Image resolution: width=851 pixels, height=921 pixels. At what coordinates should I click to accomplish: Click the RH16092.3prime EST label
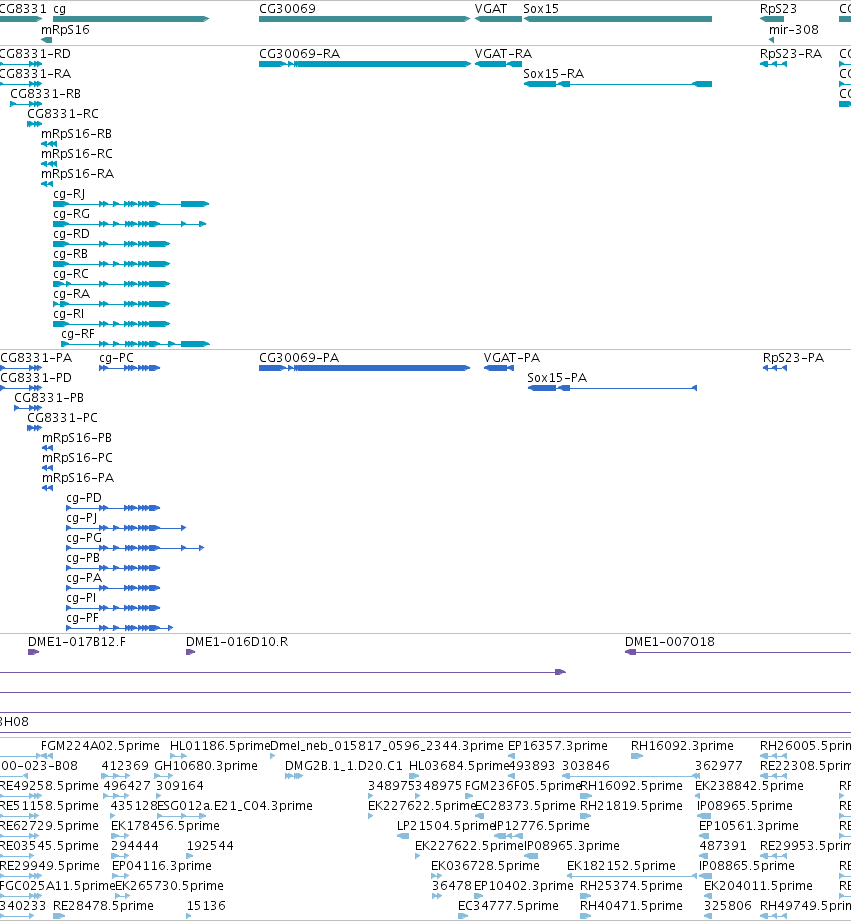[682, 745]
